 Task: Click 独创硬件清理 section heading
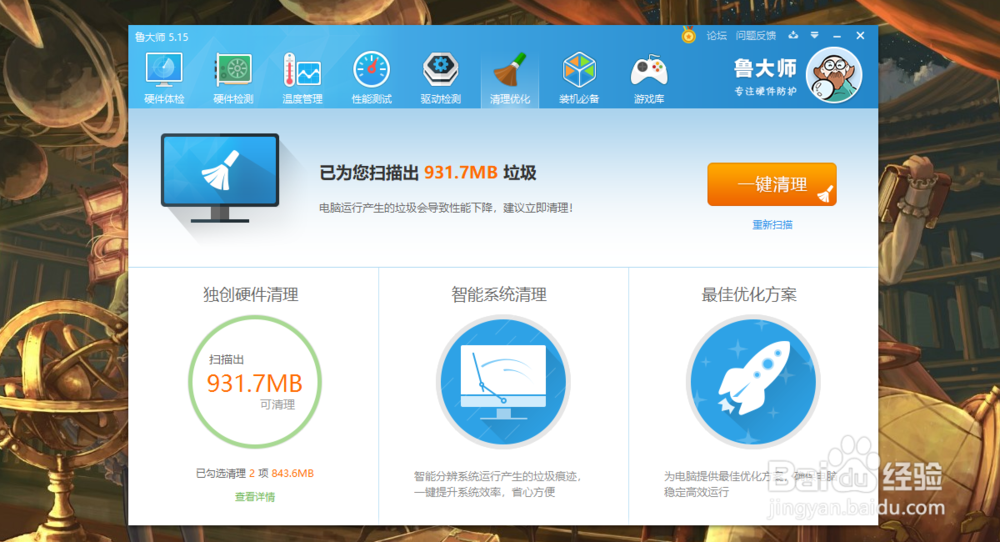(x=251, y=295)
